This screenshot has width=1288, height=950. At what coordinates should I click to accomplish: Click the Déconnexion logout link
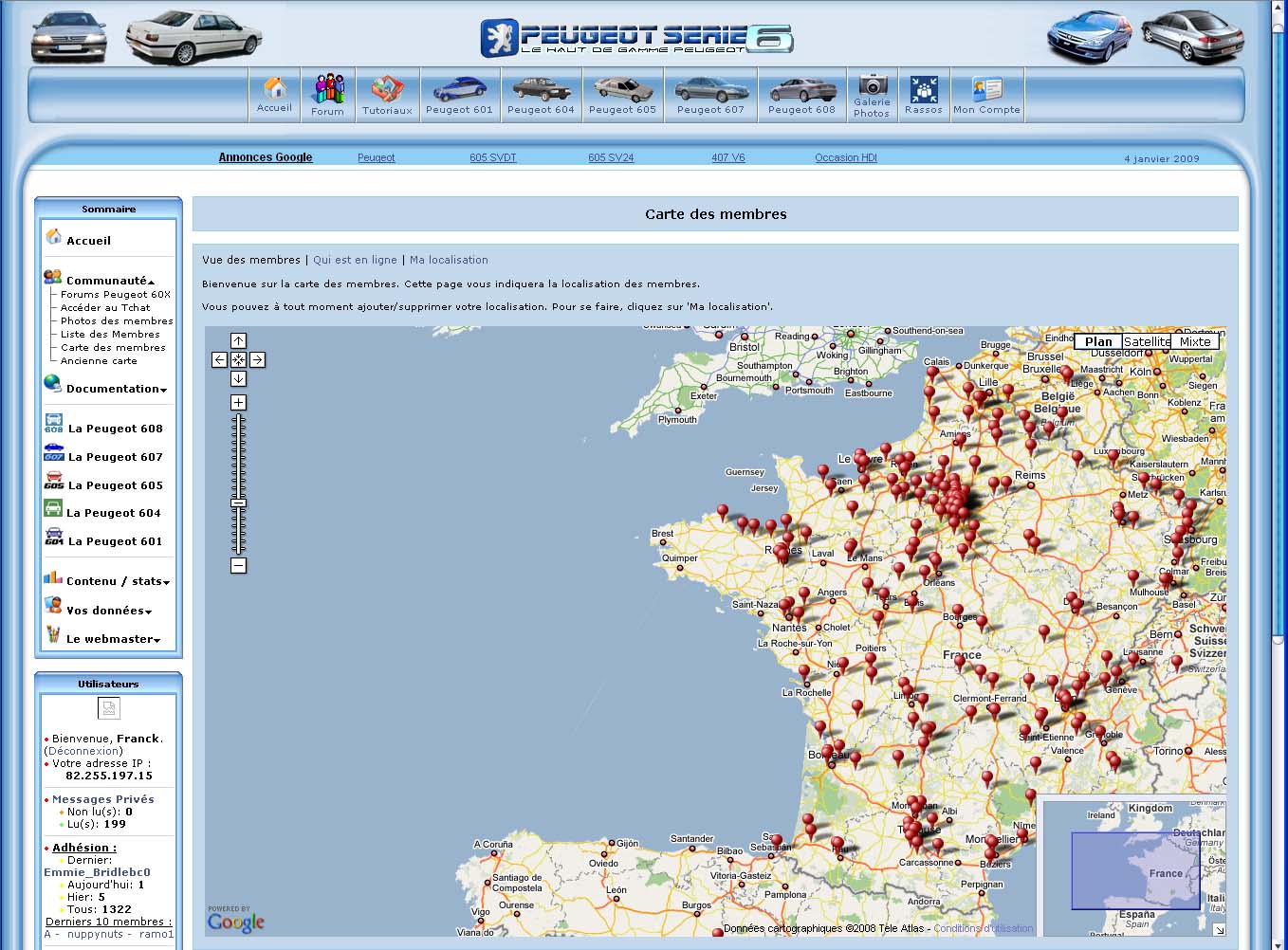(x=83, y=751)
